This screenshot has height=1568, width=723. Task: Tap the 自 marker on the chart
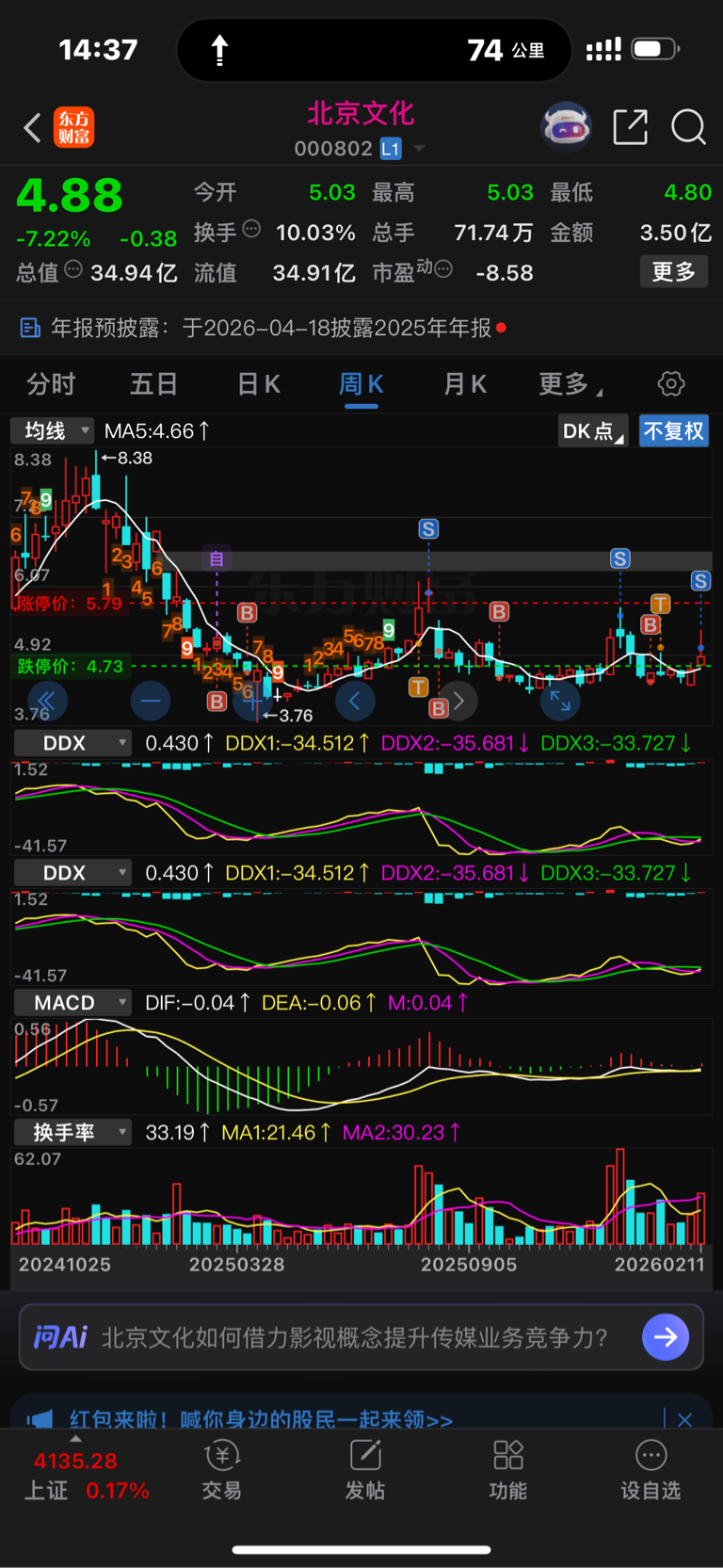click(x=217, y=559)
